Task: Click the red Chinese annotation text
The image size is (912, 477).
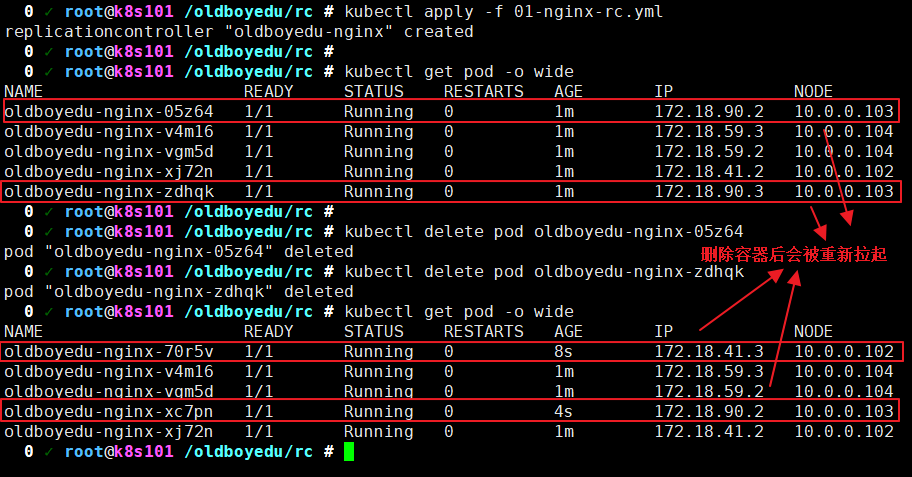Action: pyautogui.click(x=793, y=254)
